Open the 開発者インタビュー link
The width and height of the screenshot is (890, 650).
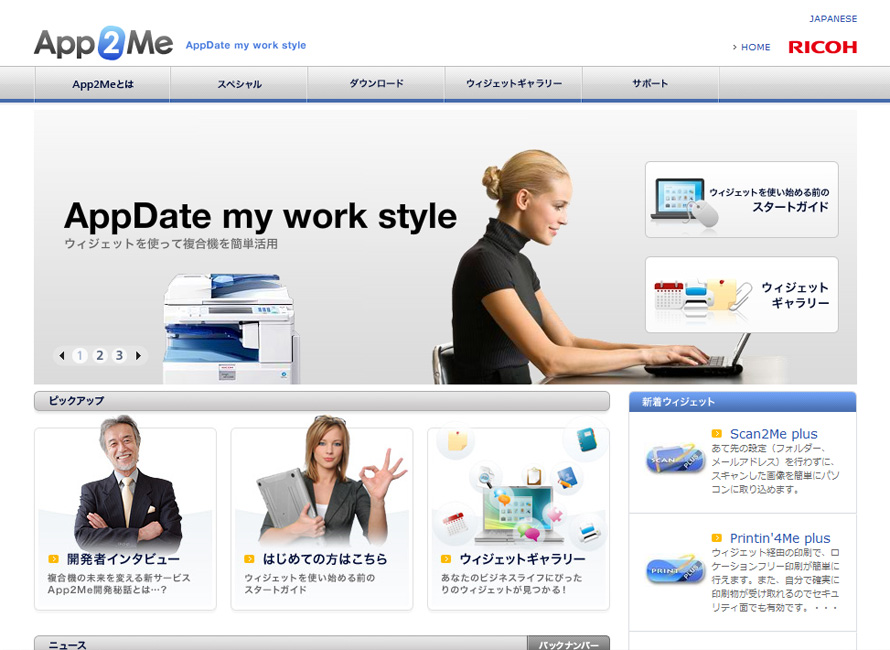point(123,559)
